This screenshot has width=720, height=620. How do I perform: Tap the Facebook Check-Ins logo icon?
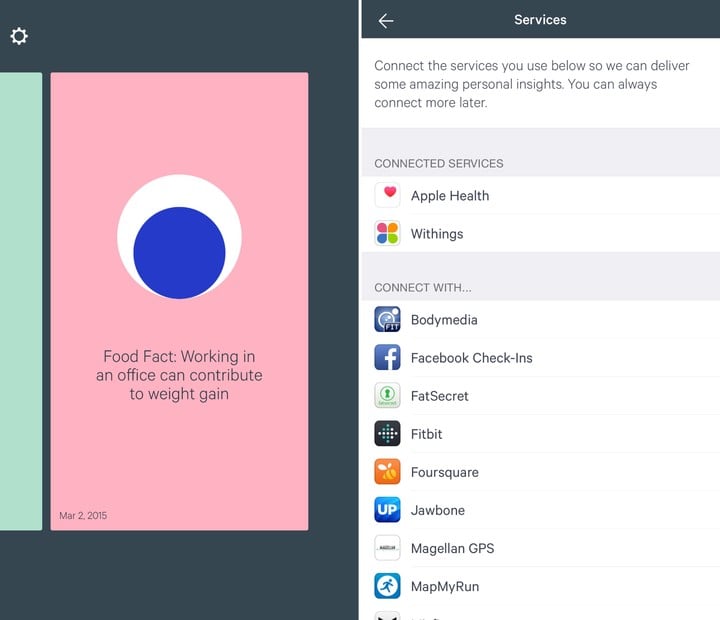tap(387, 358)
